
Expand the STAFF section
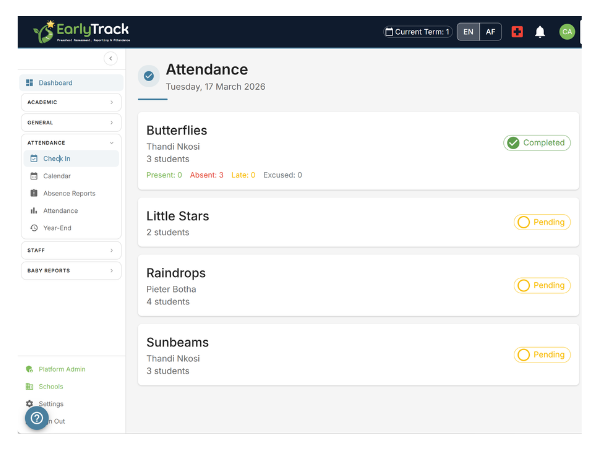coord(71,250)
